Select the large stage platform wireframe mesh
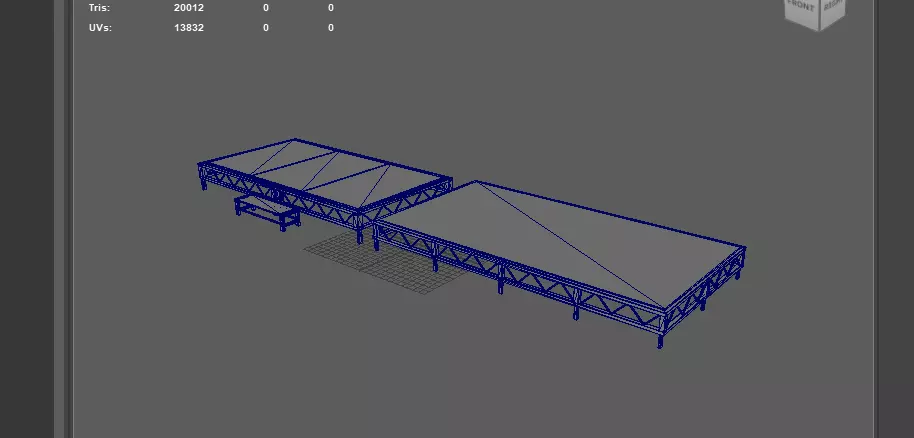Viewport: 914px width, 438px height. 560,264
